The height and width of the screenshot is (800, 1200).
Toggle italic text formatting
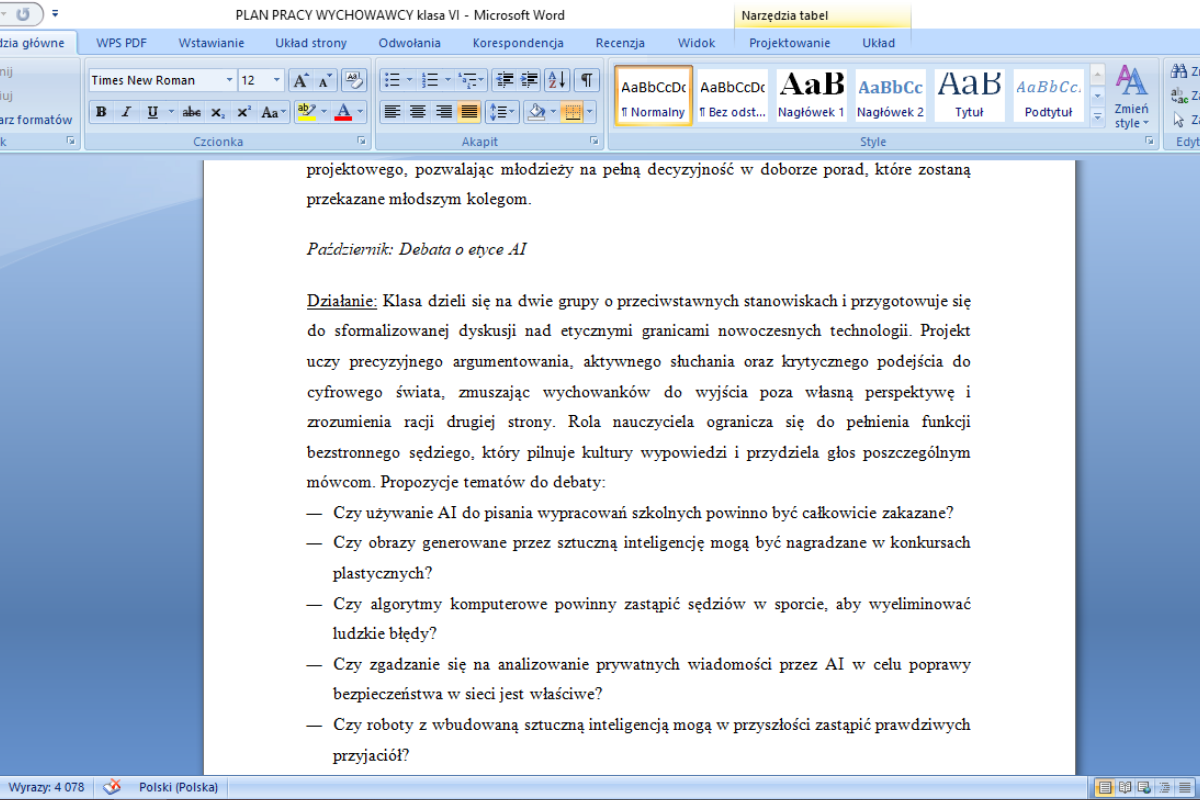[126, 112]
